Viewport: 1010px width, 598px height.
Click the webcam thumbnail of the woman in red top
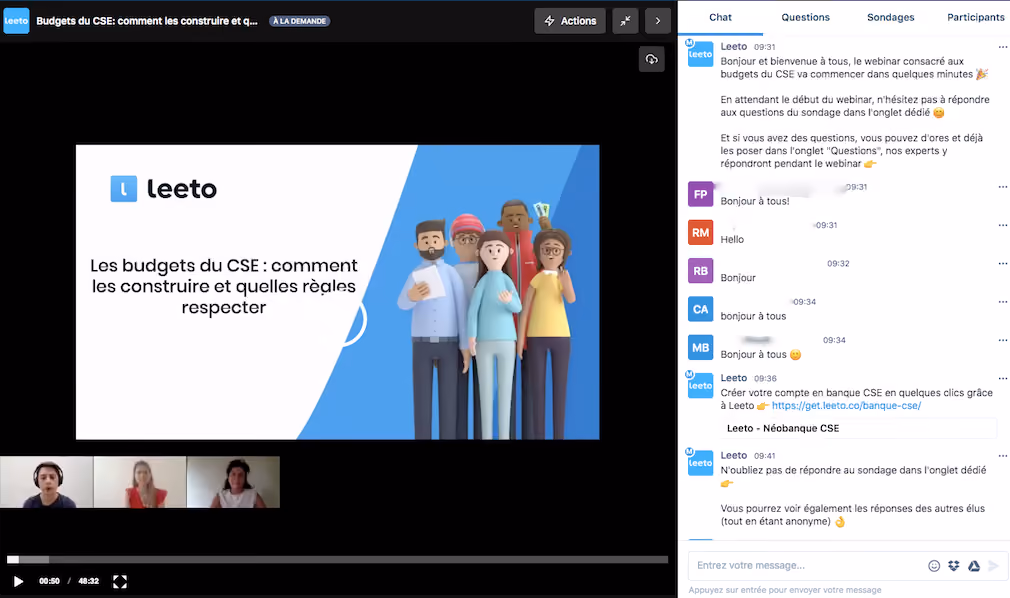140,482
